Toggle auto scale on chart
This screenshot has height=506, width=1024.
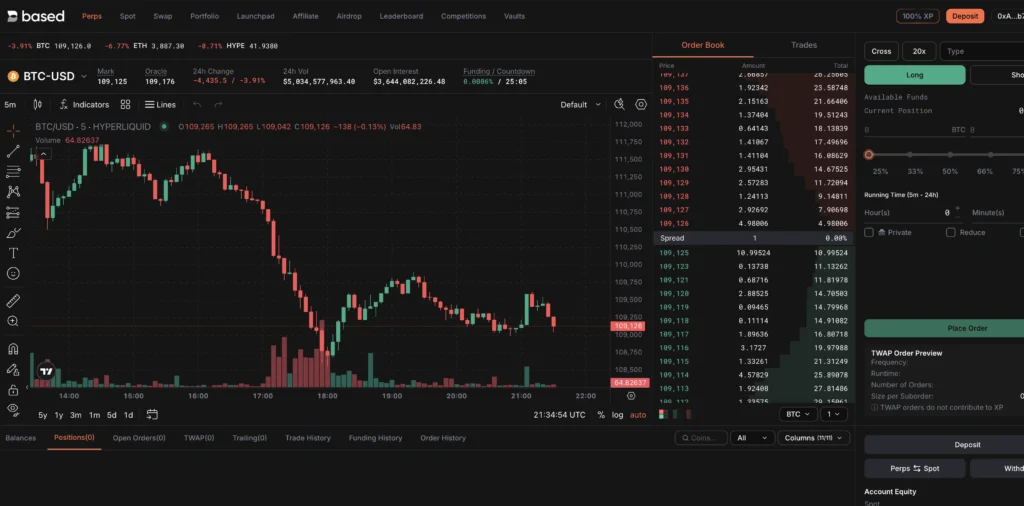(637, 415)
